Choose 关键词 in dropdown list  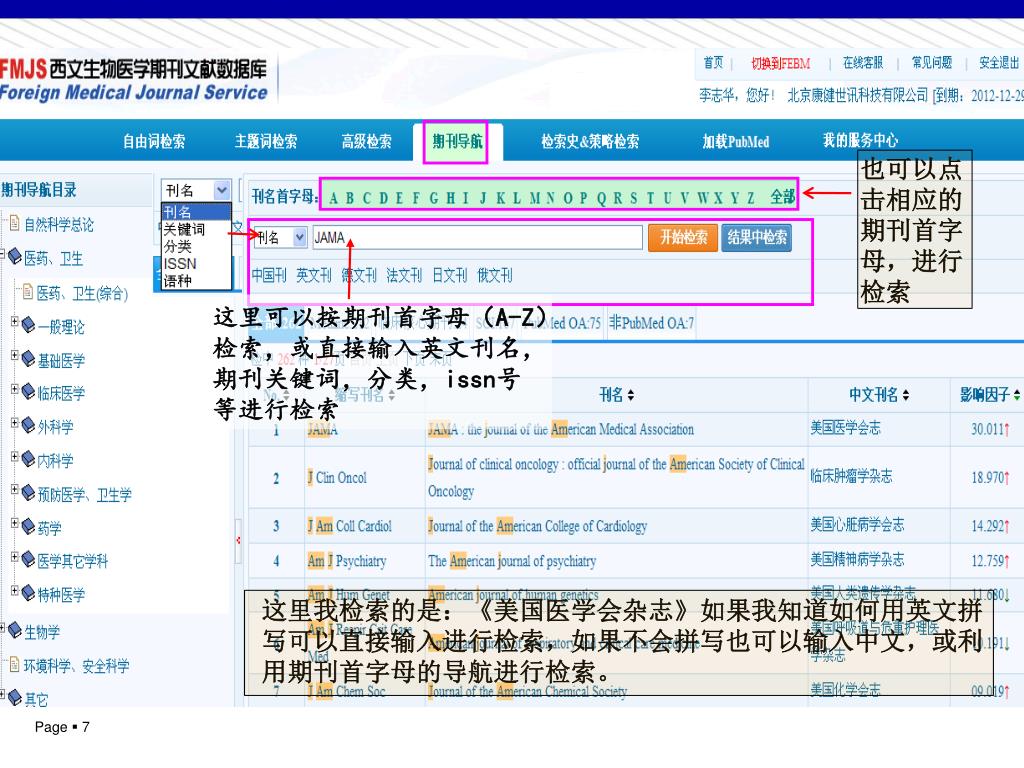[184, 229]
